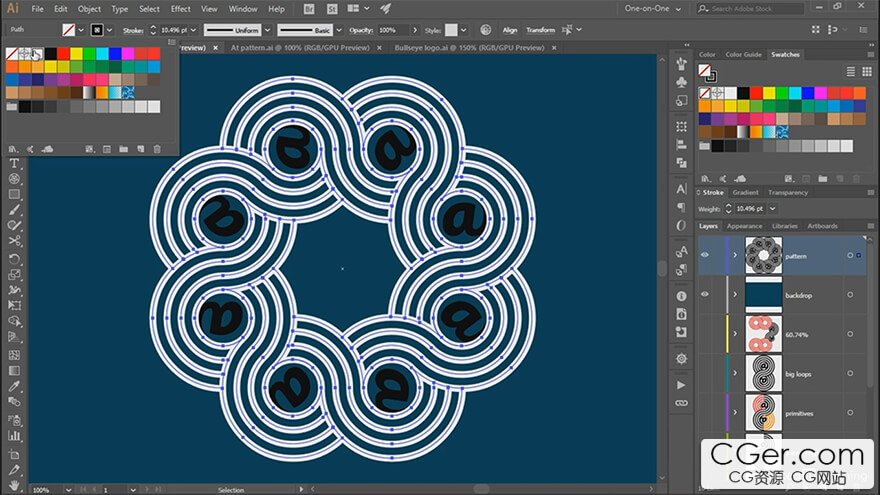This screenshot has width=880, height=495.
Task: Open the One-on-One workspace switcher
Action: click(653, 9)
